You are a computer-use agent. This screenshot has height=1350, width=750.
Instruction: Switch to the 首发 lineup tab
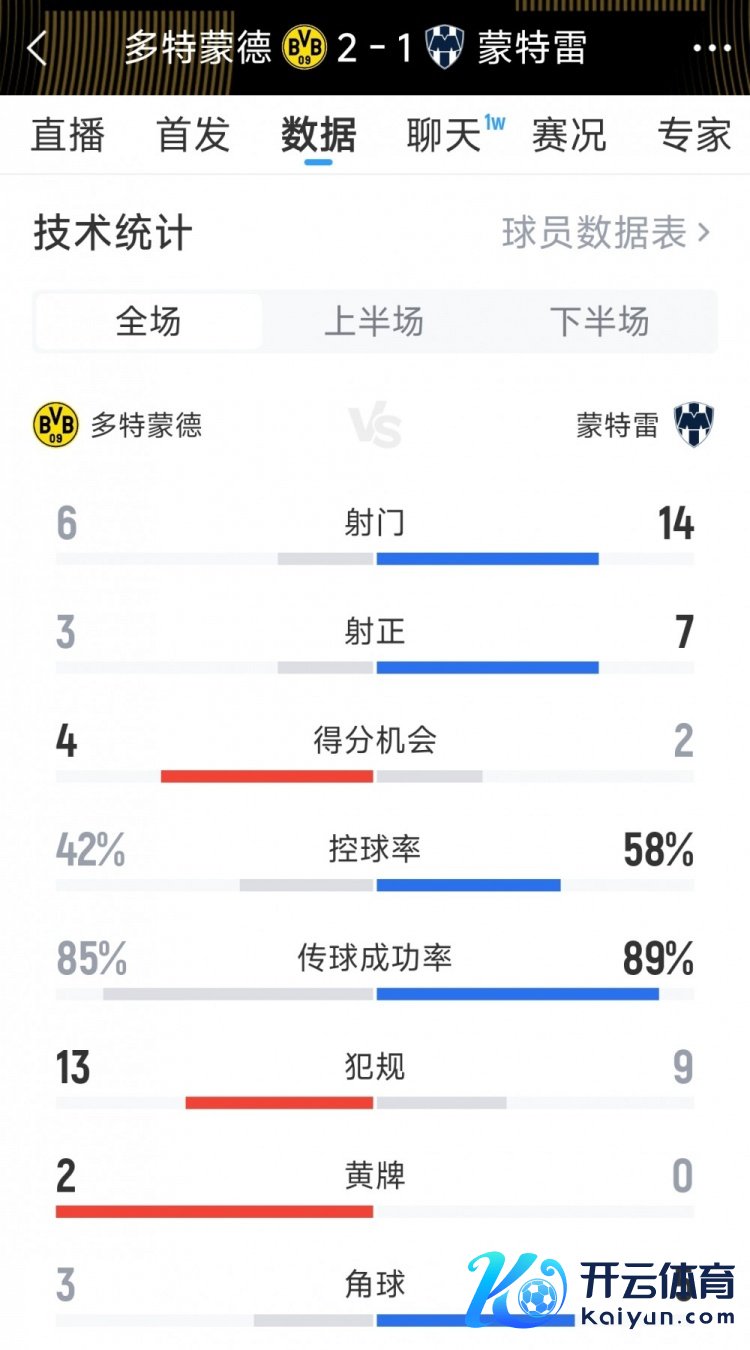193,135
